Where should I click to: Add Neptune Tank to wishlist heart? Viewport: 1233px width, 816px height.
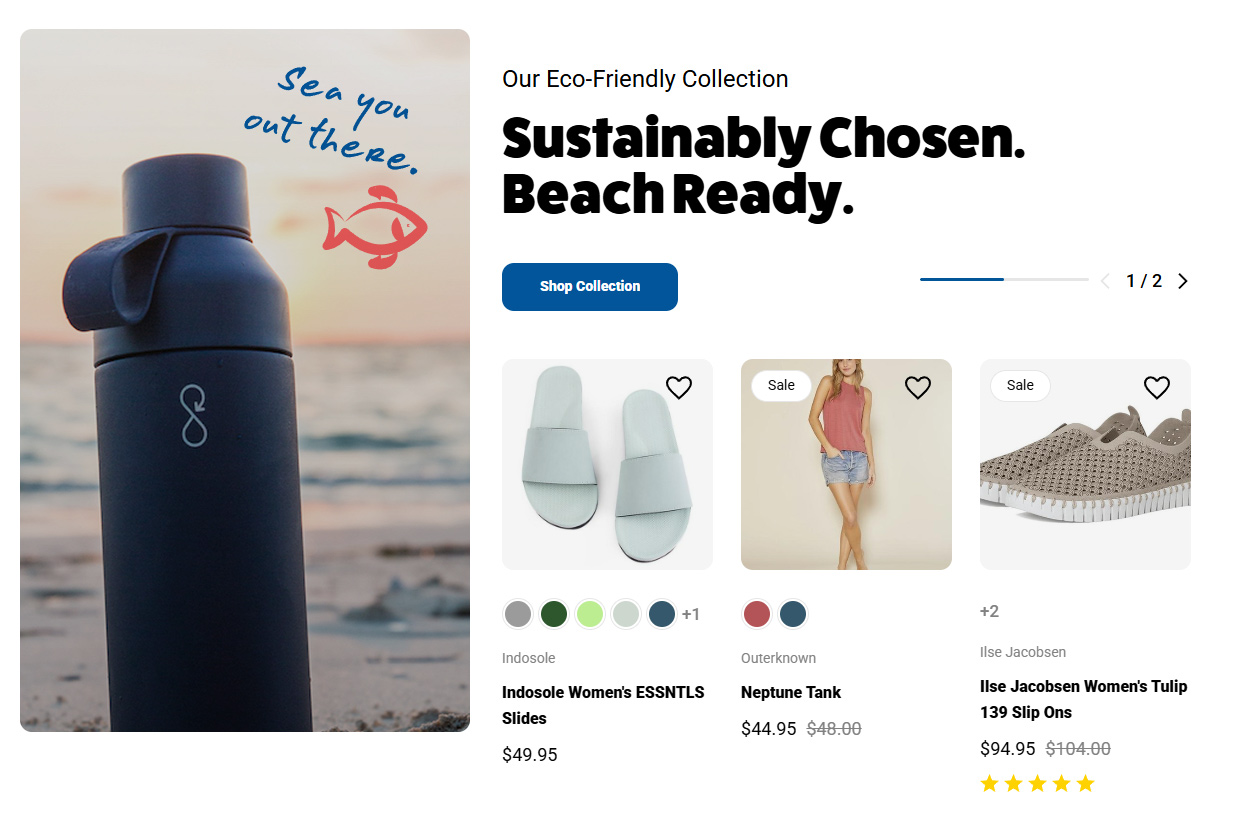[918, 388]
